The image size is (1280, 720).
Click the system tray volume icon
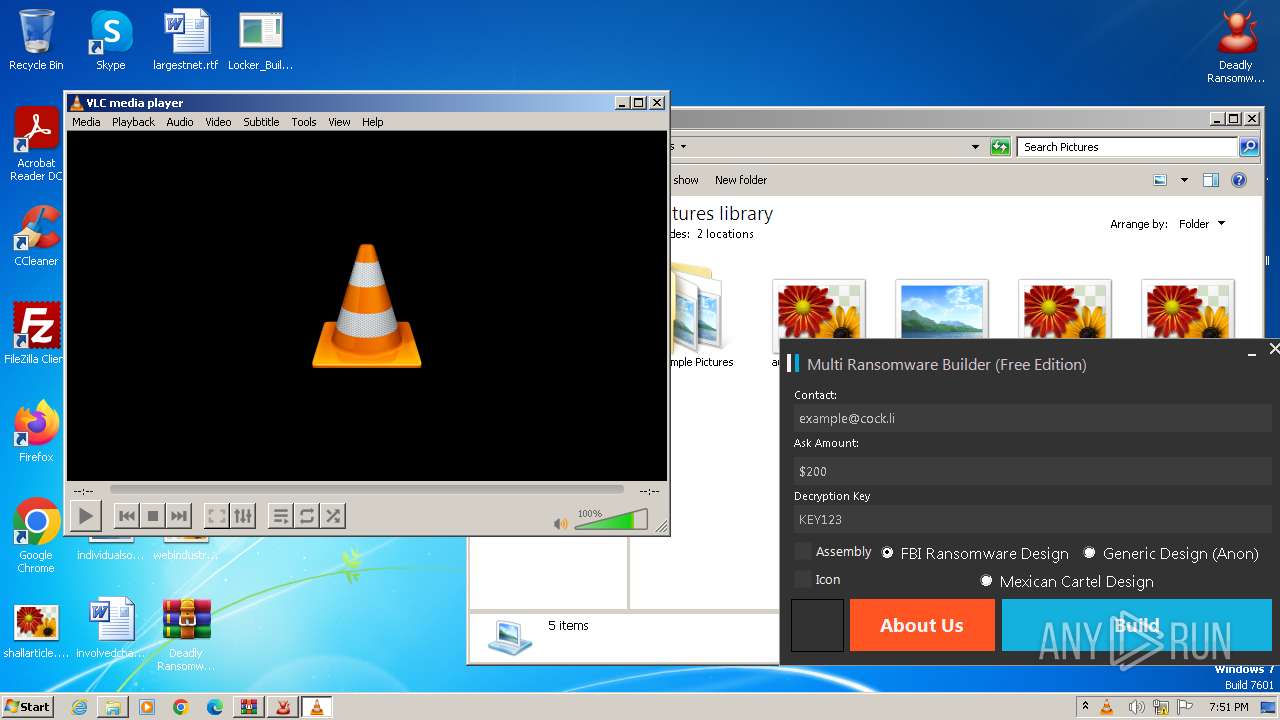coord(1138,707)
